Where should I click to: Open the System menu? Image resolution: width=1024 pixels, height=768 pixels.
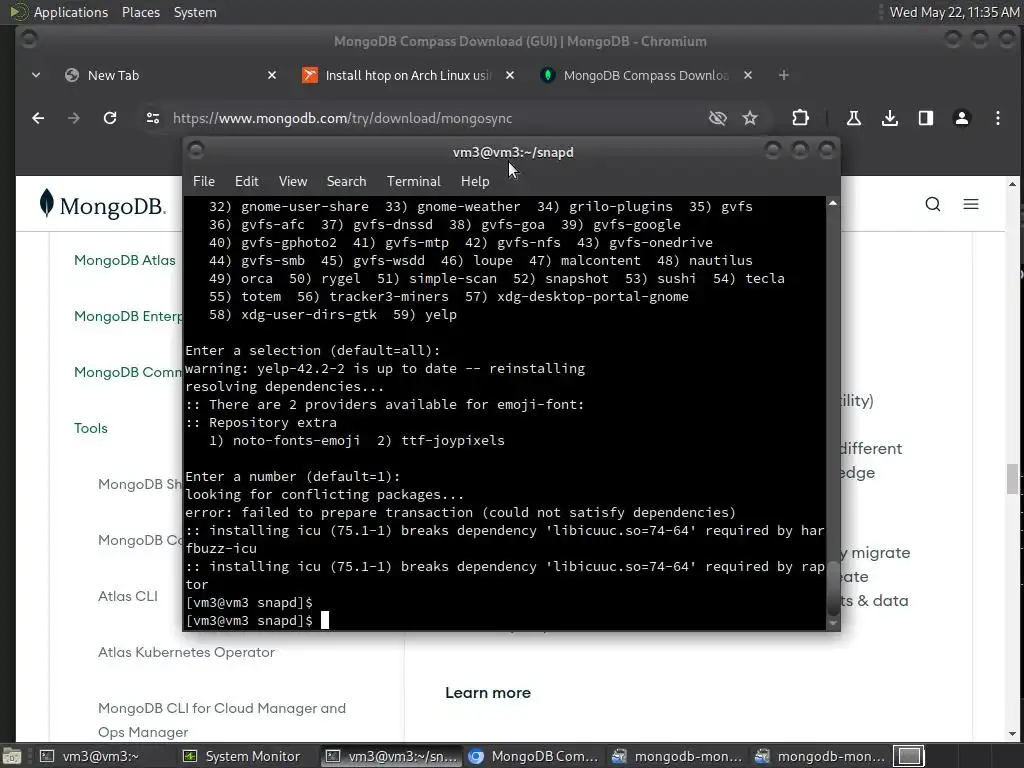[x=195, y=12]
